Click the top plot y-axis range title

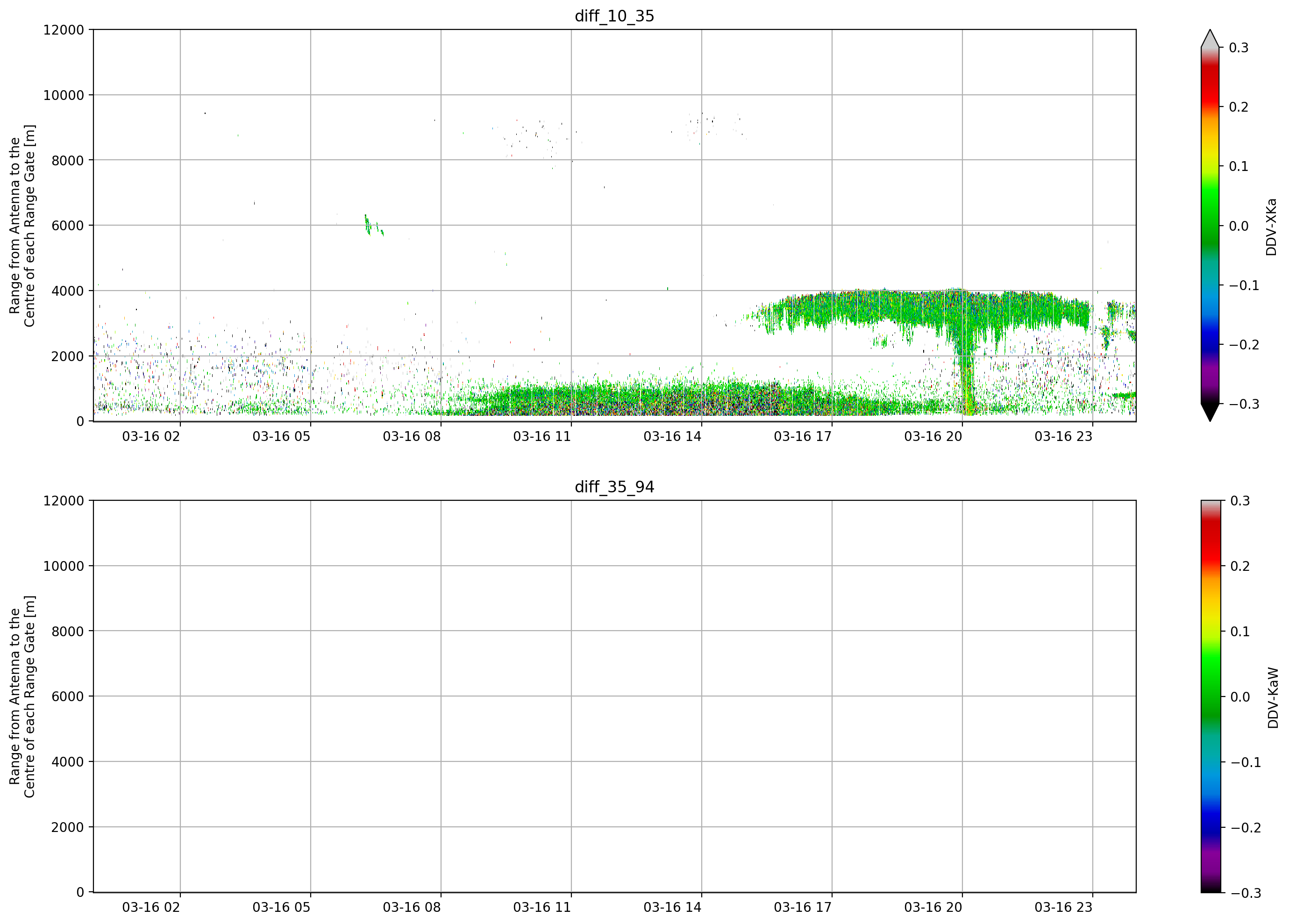click(22, 226)
